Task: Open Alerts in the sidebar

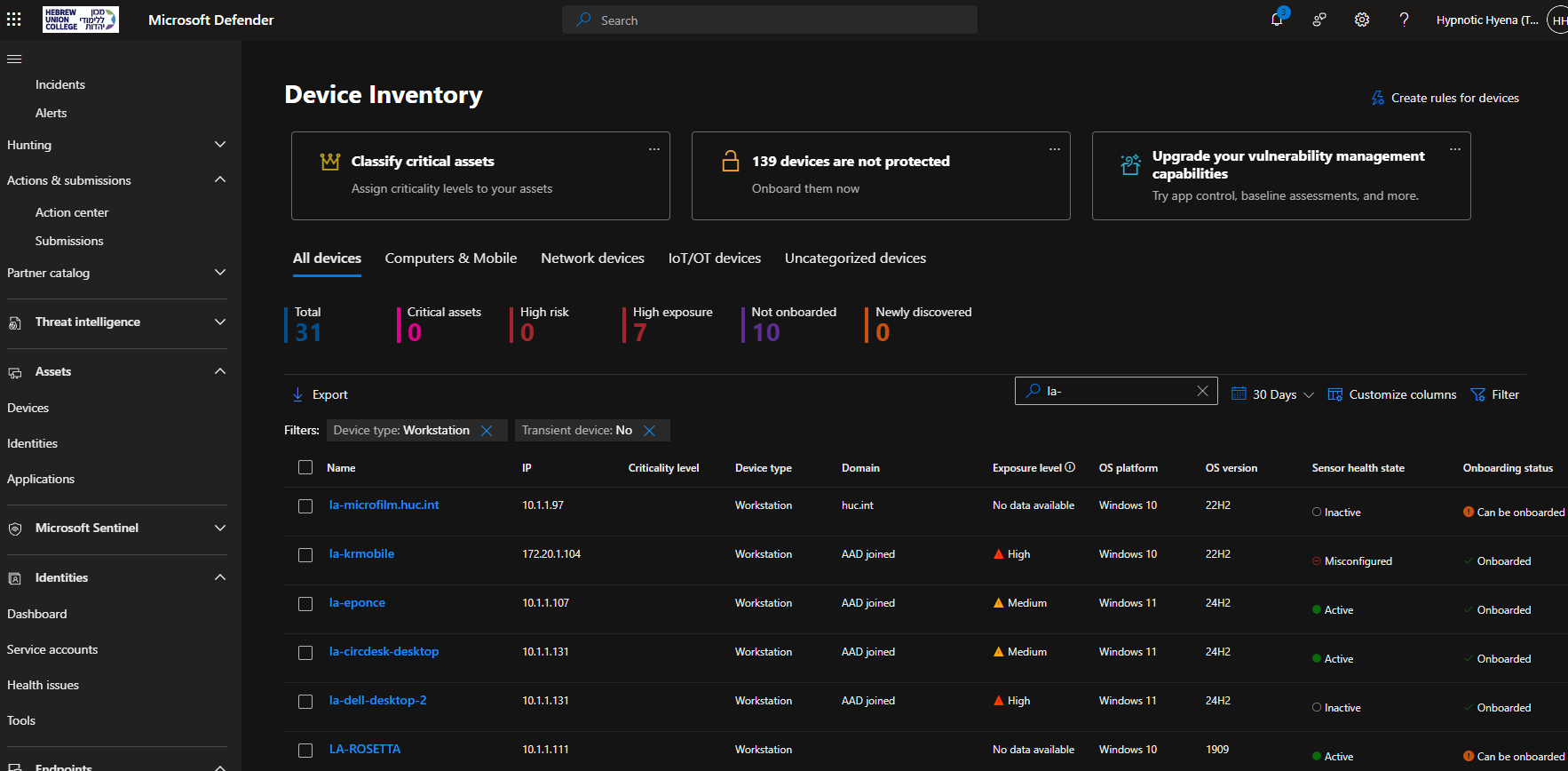Action: click(x=51, y=113)
